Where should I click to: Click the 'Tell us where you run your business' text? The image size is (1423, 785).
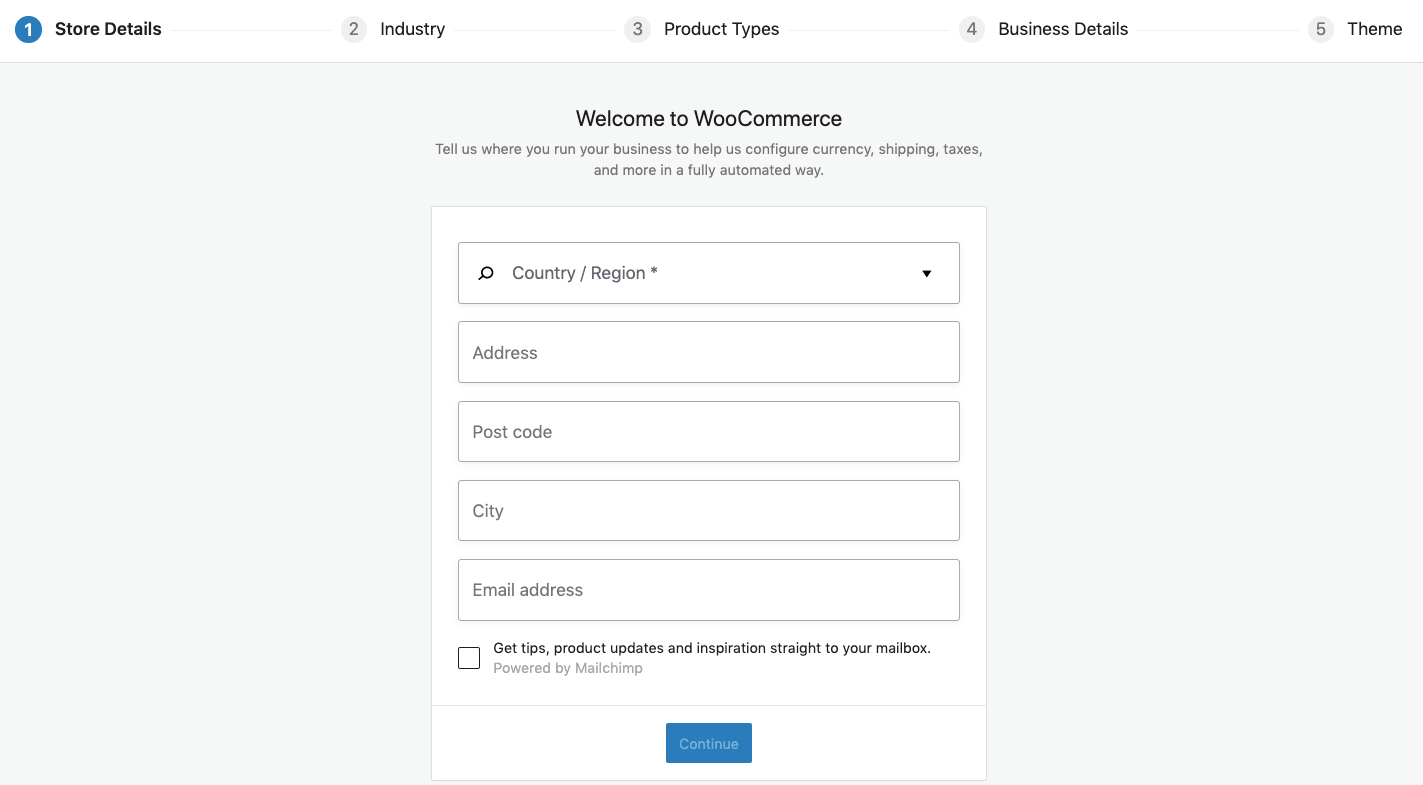(709, 159)
